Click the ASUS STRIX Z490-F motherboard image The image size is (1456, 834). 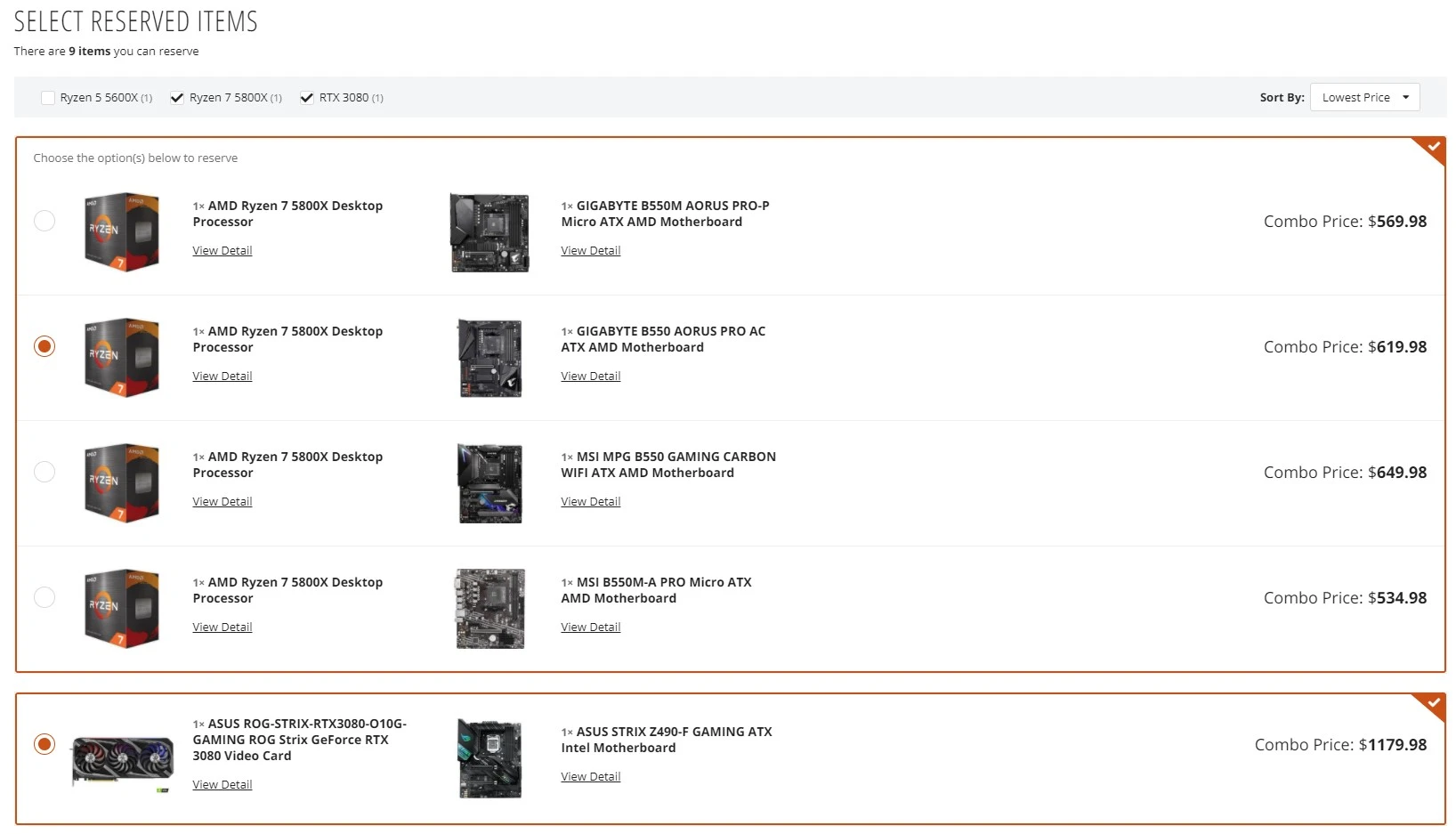[489, 758]
